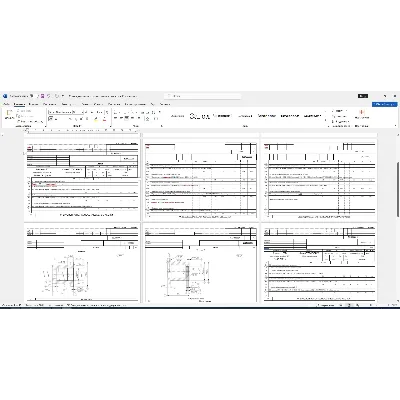Click the Undo arrow in the quick access toolbar
400x400 pixels.
coord(49,96)
